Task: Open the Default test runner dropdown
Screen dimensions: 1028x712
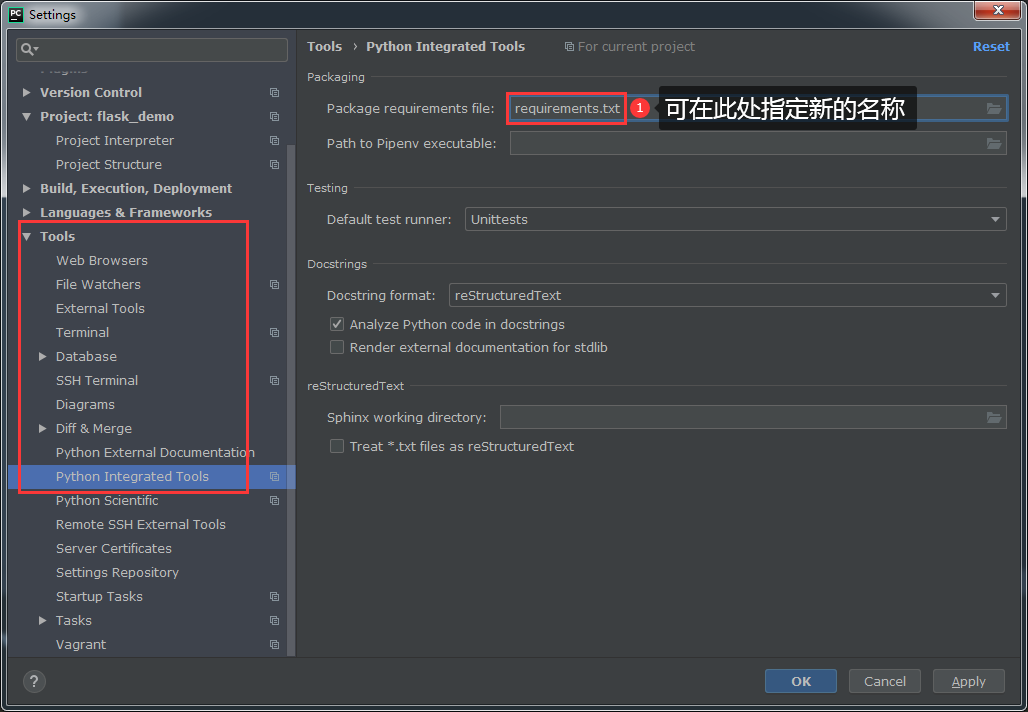Action: (736, 219)
